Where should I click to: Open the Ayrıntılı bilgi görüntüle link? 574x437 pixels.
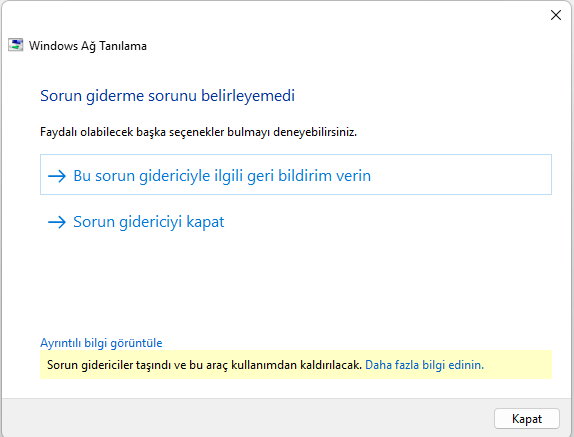101,343
